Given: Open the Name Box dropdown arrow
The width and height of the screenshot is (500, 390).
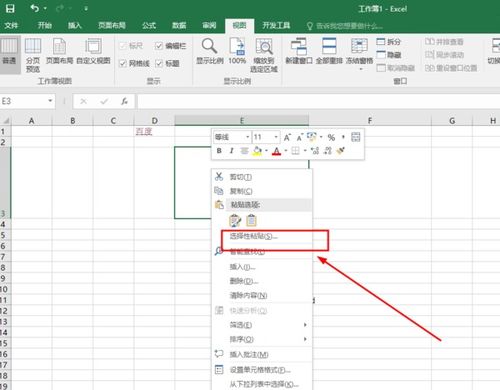Looking at the screenshot, I should (x=50, y=101).
